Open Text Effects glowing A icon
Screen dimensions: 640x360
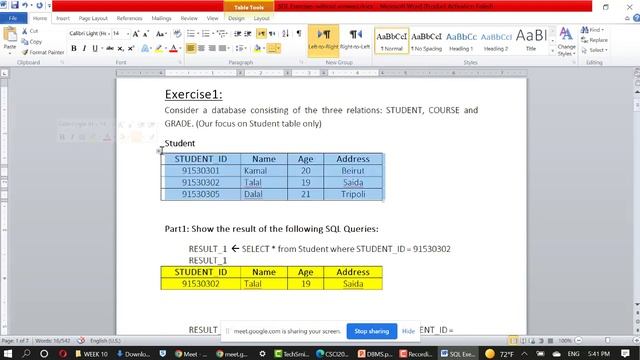click(x=145, y=48)
